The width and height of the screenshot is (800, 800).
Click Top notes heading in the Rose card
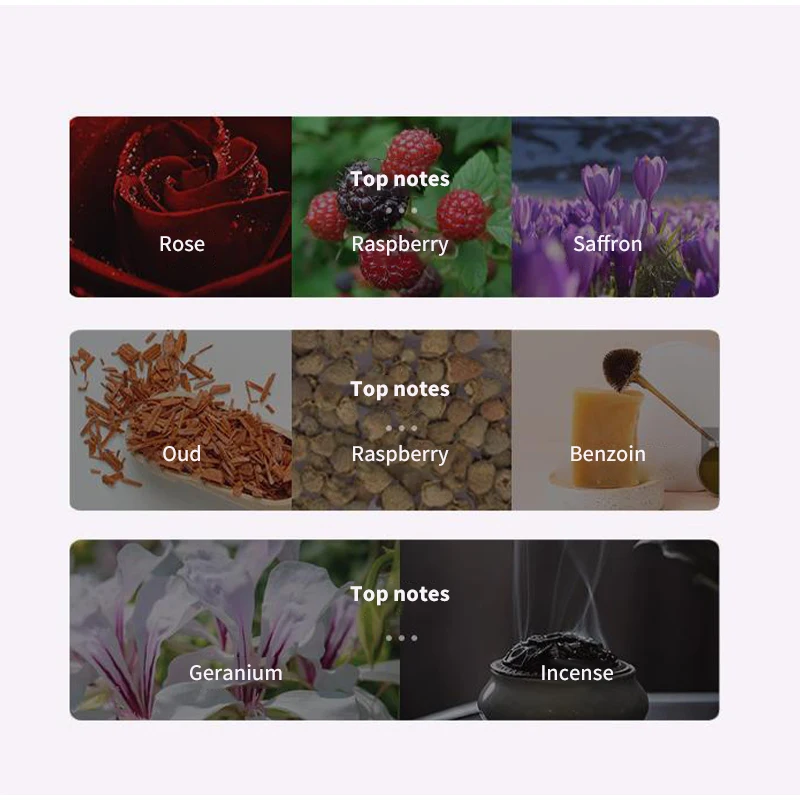click(400, 179)
